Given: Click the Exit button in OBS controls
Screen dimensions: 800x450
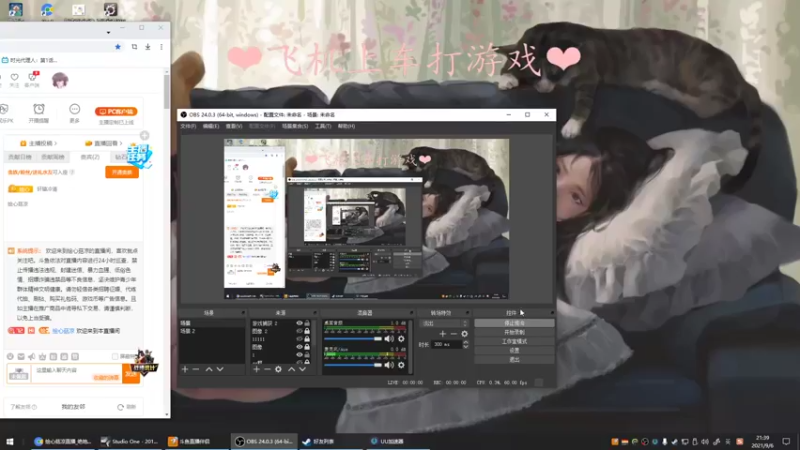Looking at the screenshot, I should 514,360.
